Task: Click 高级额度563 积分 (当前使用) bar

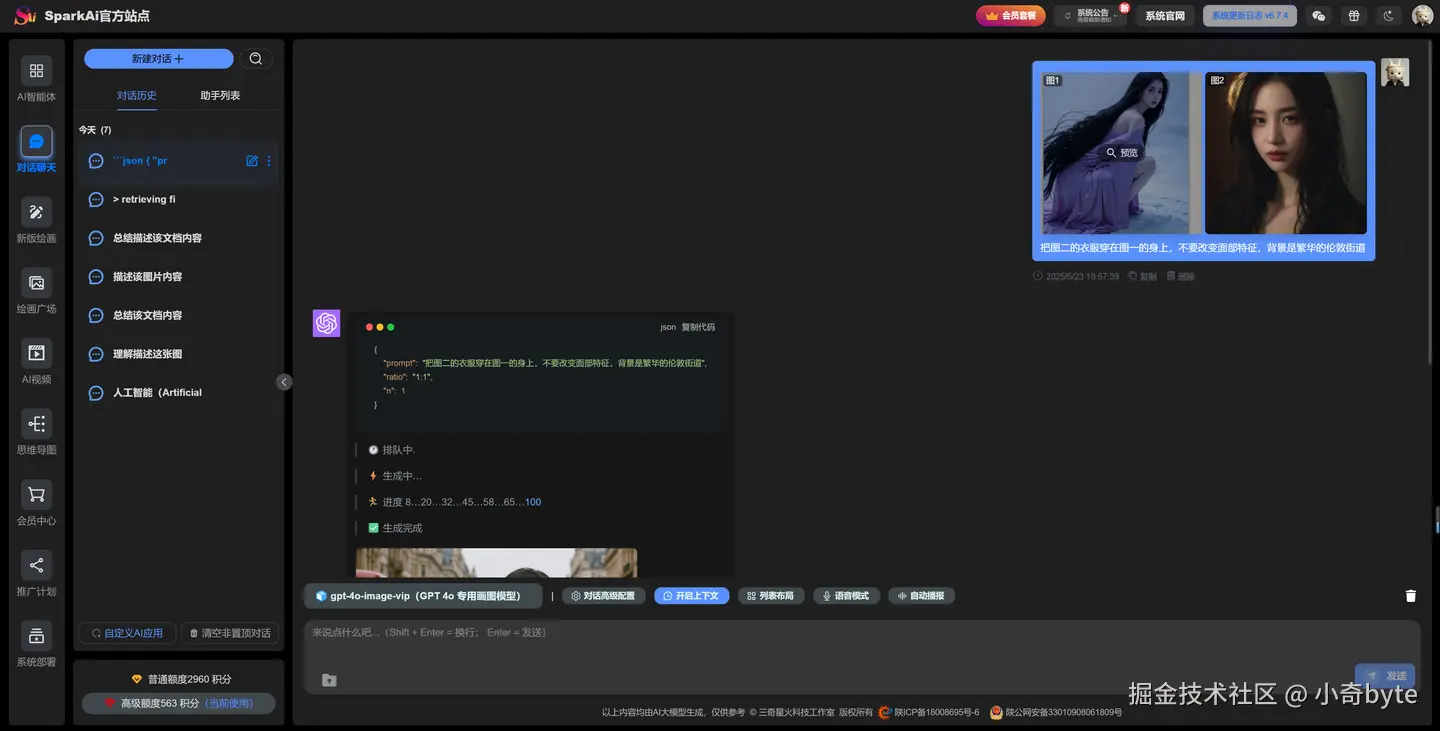Action: pos(178,703)
